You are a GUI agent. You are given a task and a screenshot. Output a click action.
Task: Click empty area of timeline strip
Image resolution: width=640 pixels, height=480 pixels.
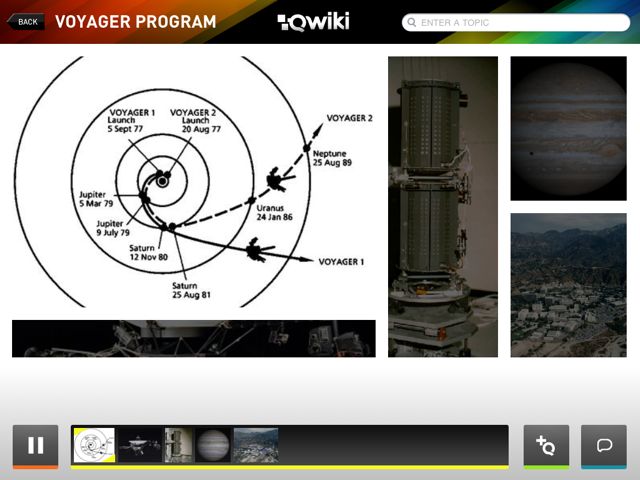pyautogui.click(x=394, y=445)
